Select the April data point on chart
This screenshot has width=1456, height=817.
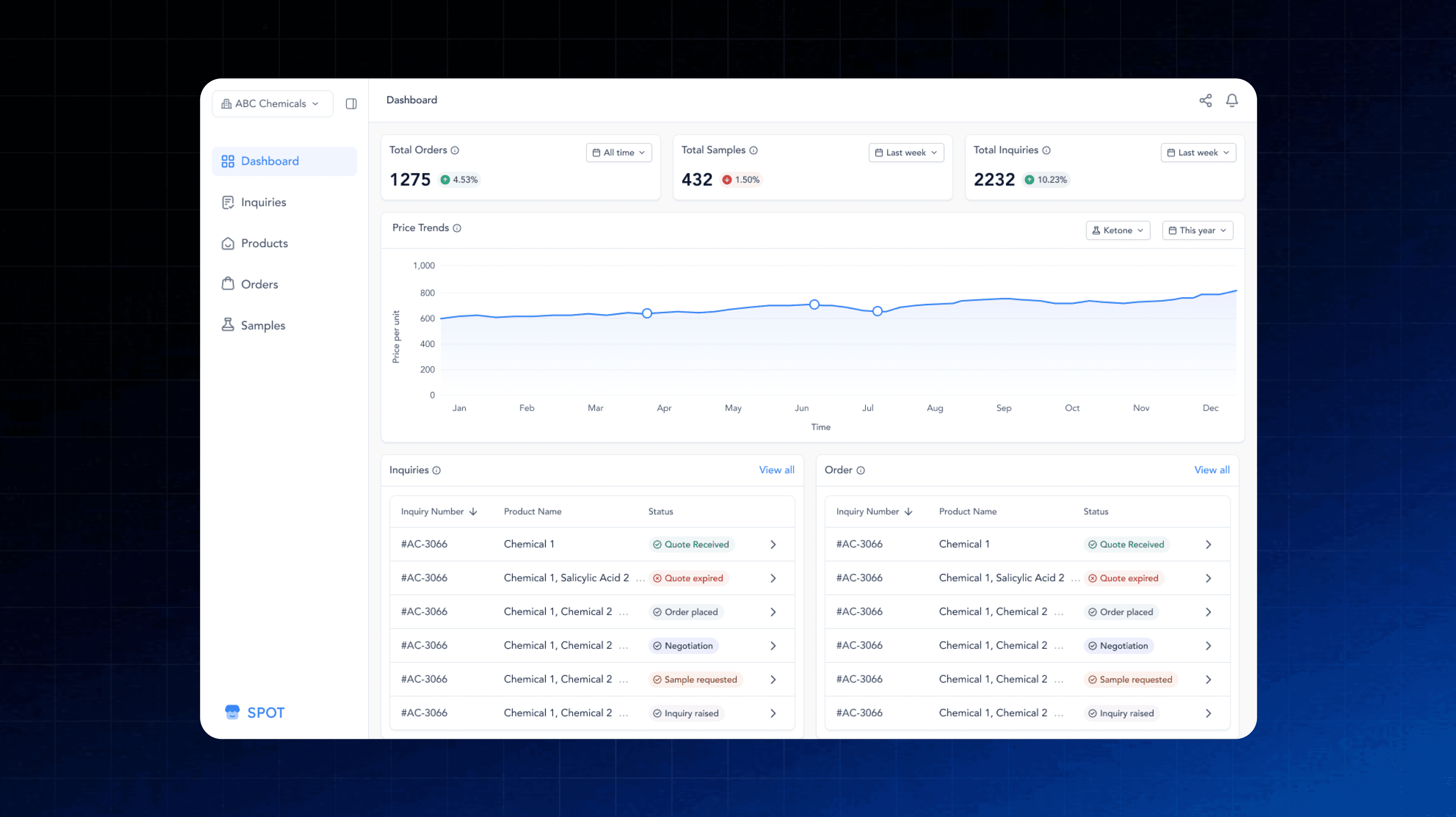pyautogui.click(x=647, y=313)
